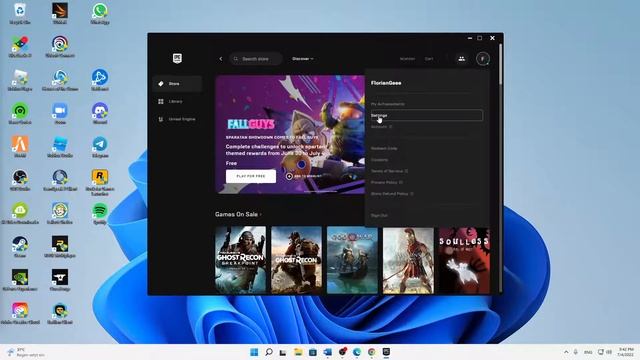Image resolution: width=640 pixels, height=360 pixels.
Task: Click Sign Out in account menu
Action: coord(379,216)
